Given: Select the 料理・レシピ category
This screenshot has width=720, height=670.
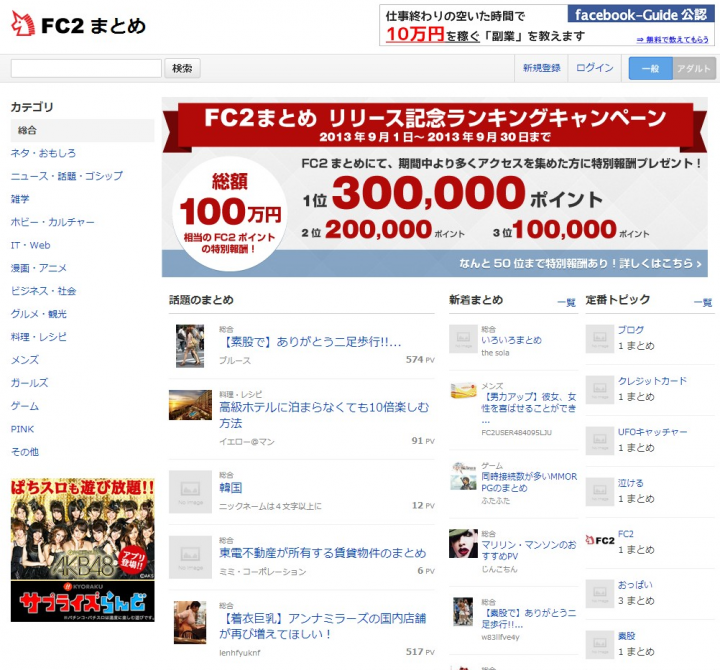Looking at the screenshot, I should click(39, 337).
